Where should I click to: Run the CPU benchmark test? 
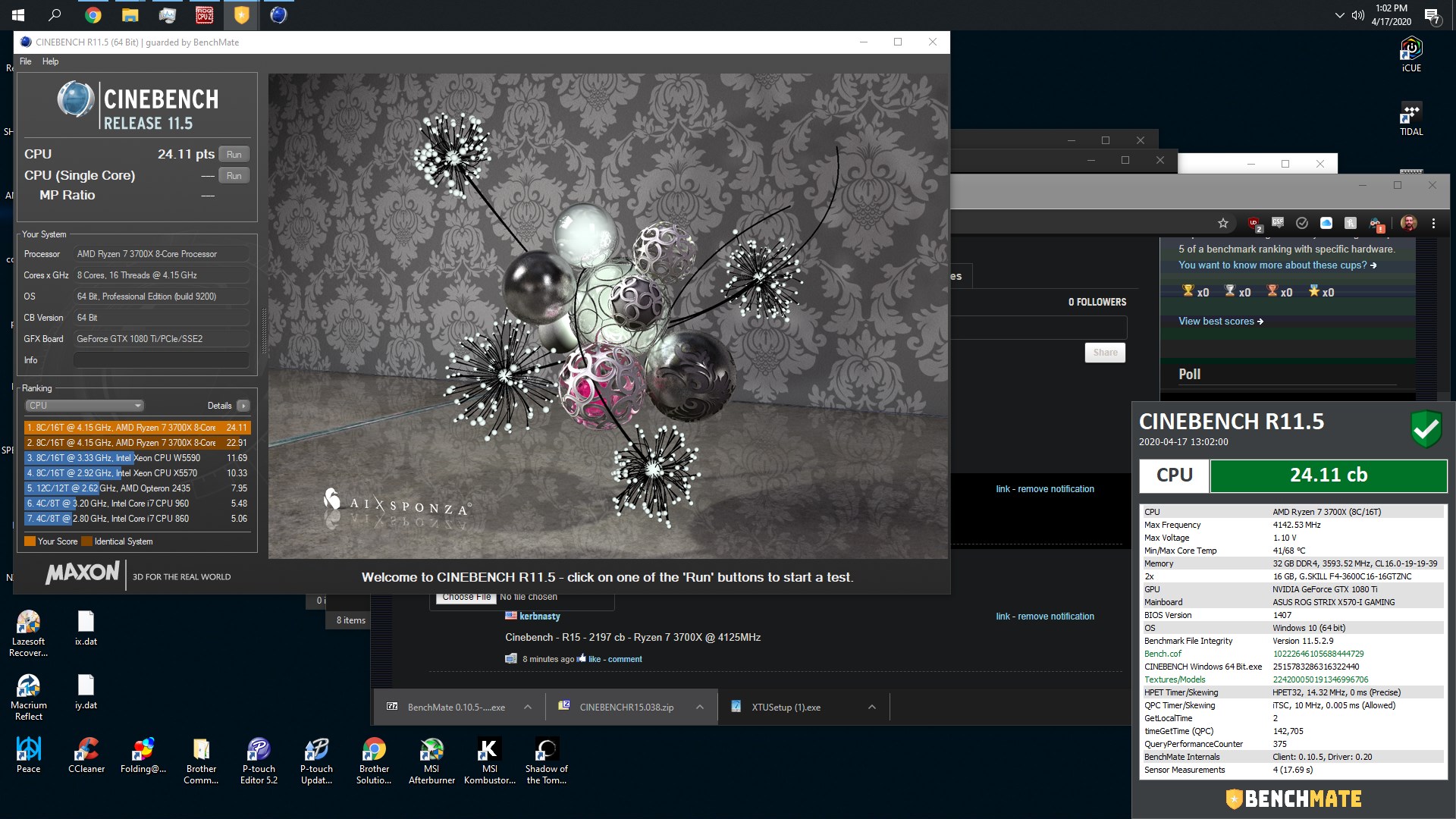234,154
